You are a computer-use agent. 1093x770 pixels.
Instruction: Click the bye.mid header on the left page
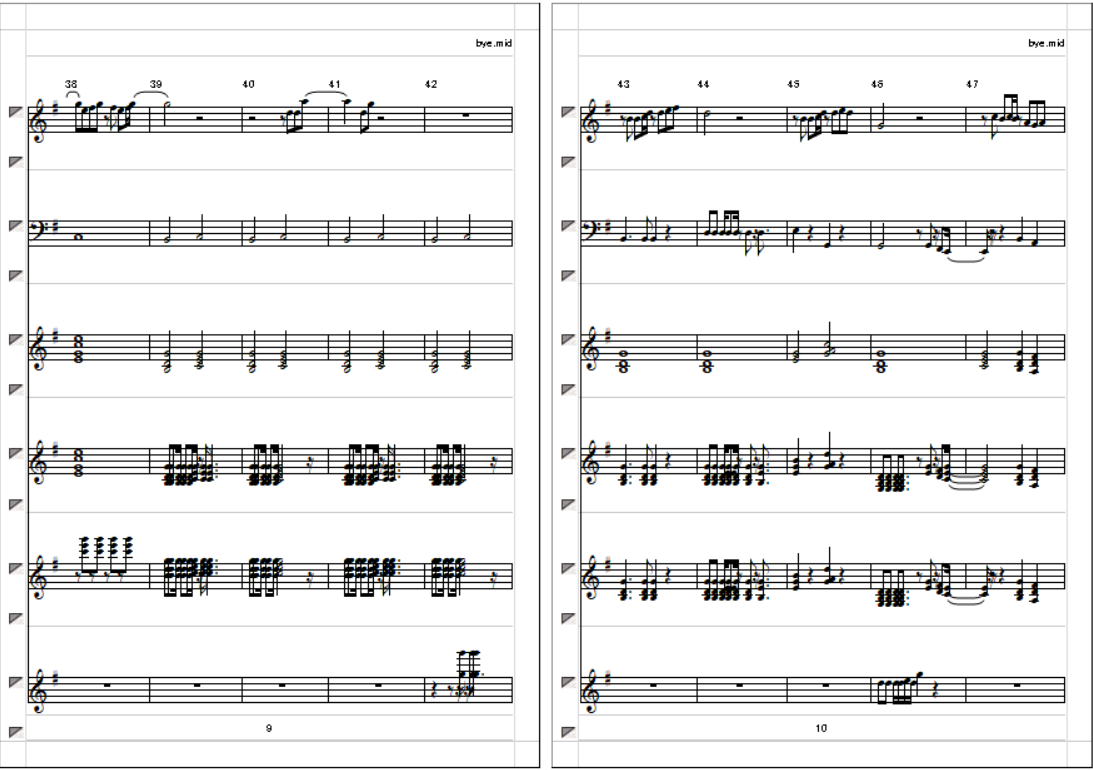coord(494,43)
